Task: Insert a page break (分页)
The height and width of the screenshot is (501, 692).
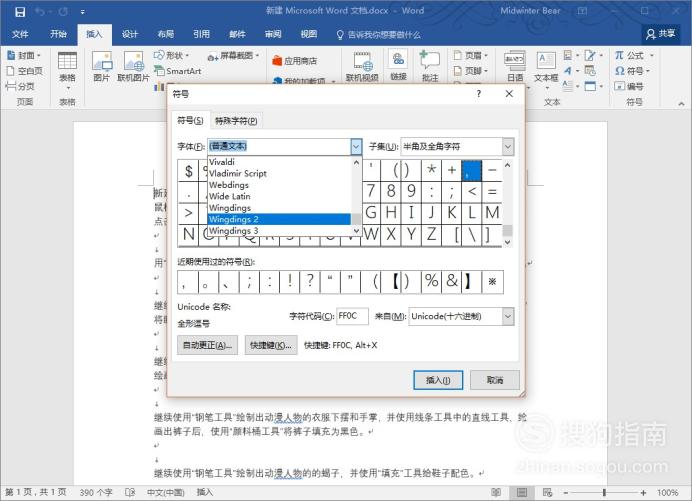Action: tap(20, 86)
